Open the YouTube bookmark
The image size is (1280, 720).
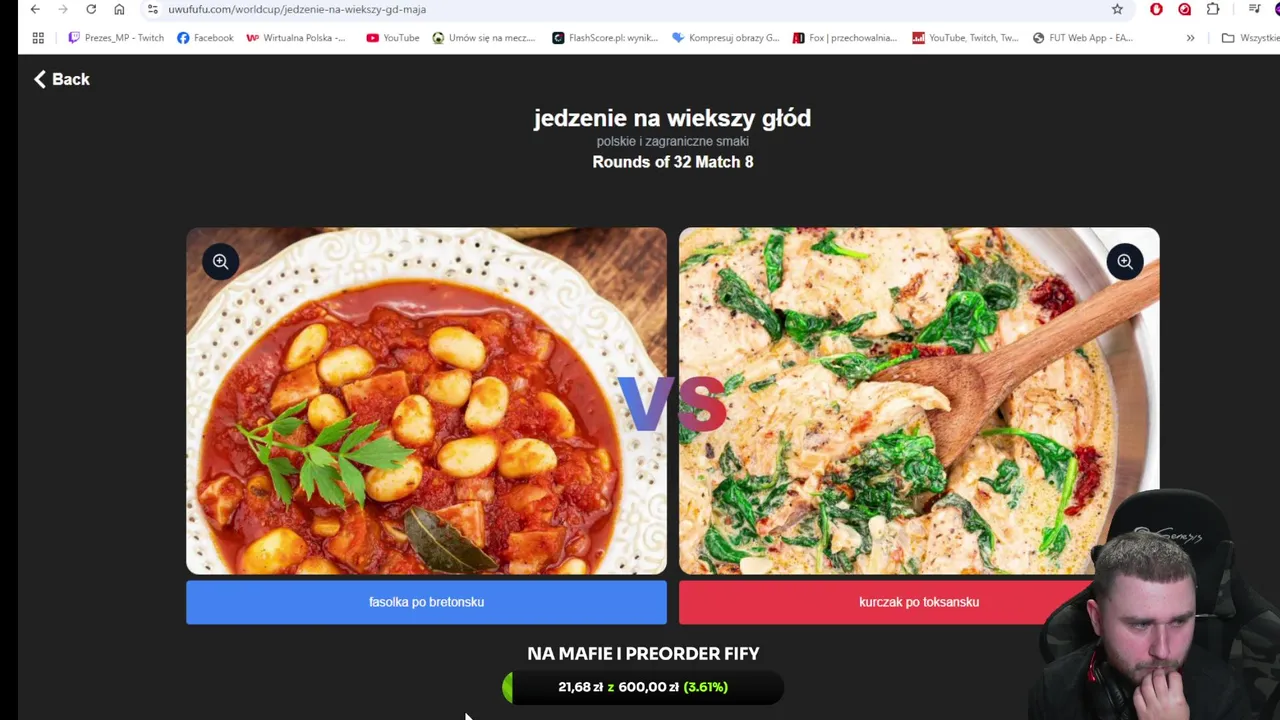tap(393, 38)
